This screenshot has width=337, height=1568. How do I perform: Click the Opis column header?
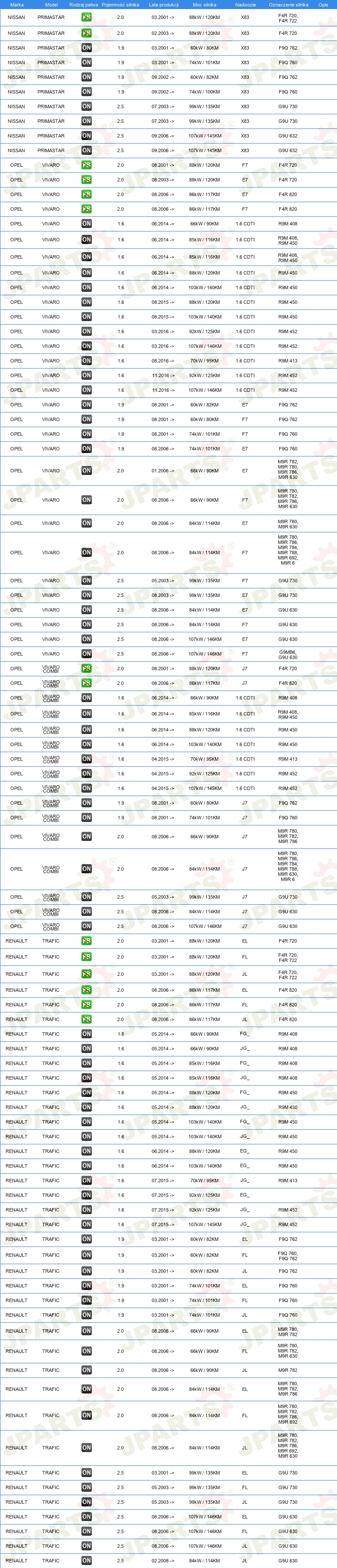[323, 4]
